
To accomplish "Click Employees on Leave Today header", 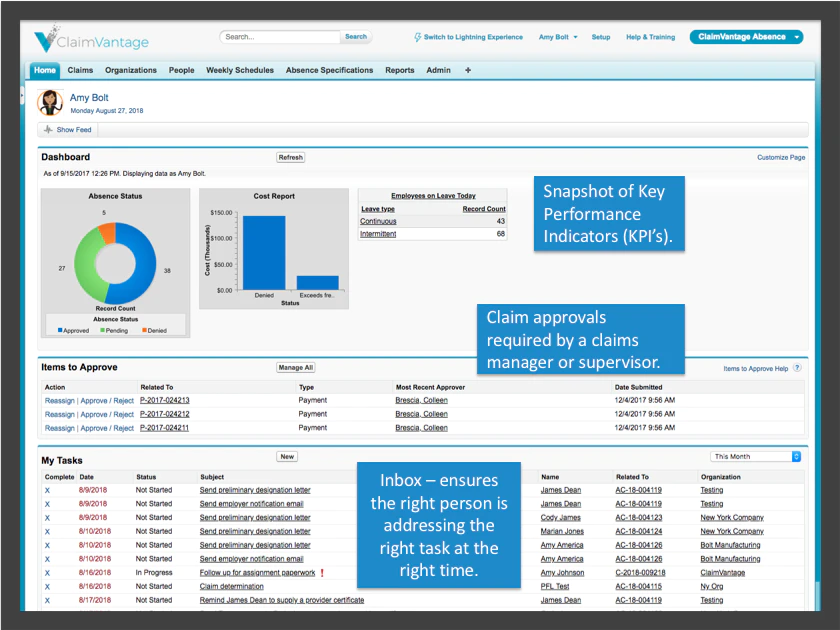I will (x=433, y=196).
